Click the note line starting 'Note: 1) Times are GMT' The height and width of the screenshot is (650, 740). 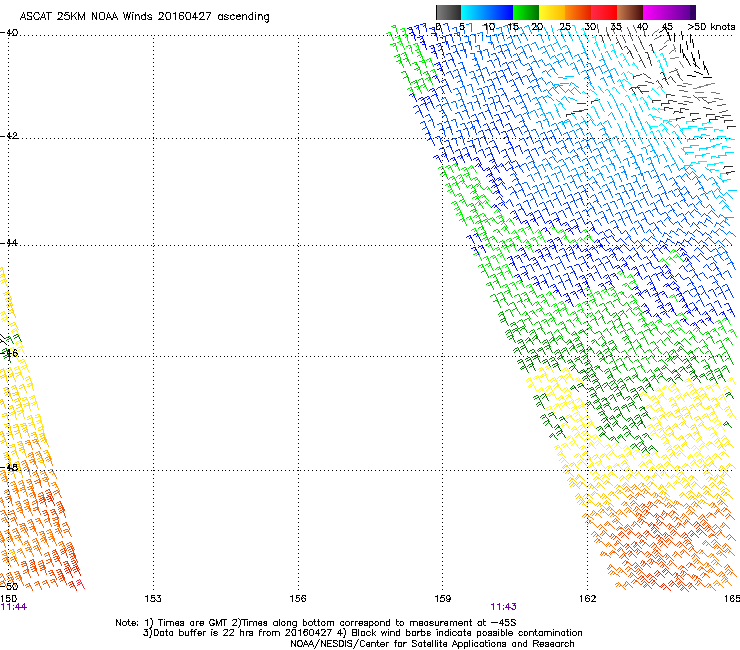316,623
